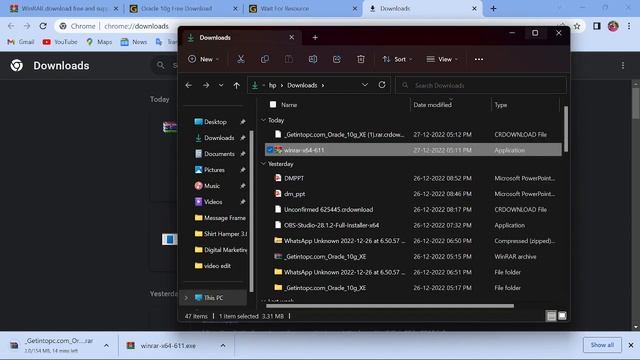The width and height of the screenshot is (640, 360).
Task: Click Show all downloads button
Action: click(x=602, y=345)
